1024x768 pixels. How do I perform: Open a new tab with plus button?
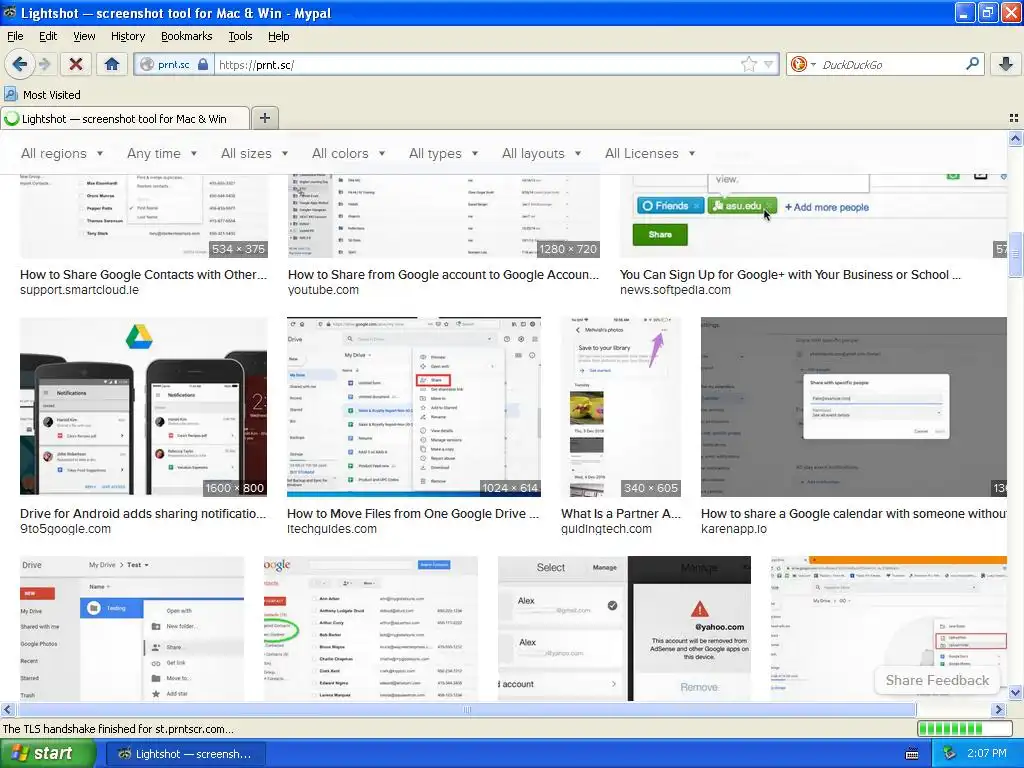tap(264, 118)
